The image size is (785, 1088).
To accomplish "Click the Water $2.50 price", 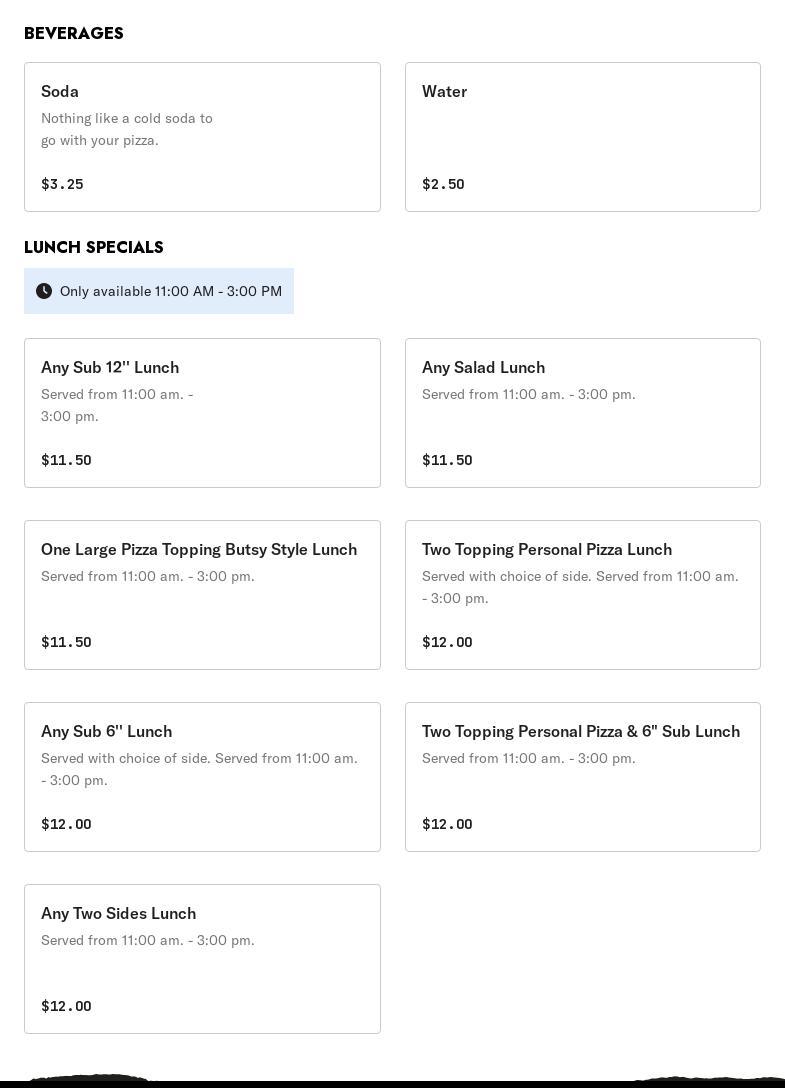I will coord(443,184).
